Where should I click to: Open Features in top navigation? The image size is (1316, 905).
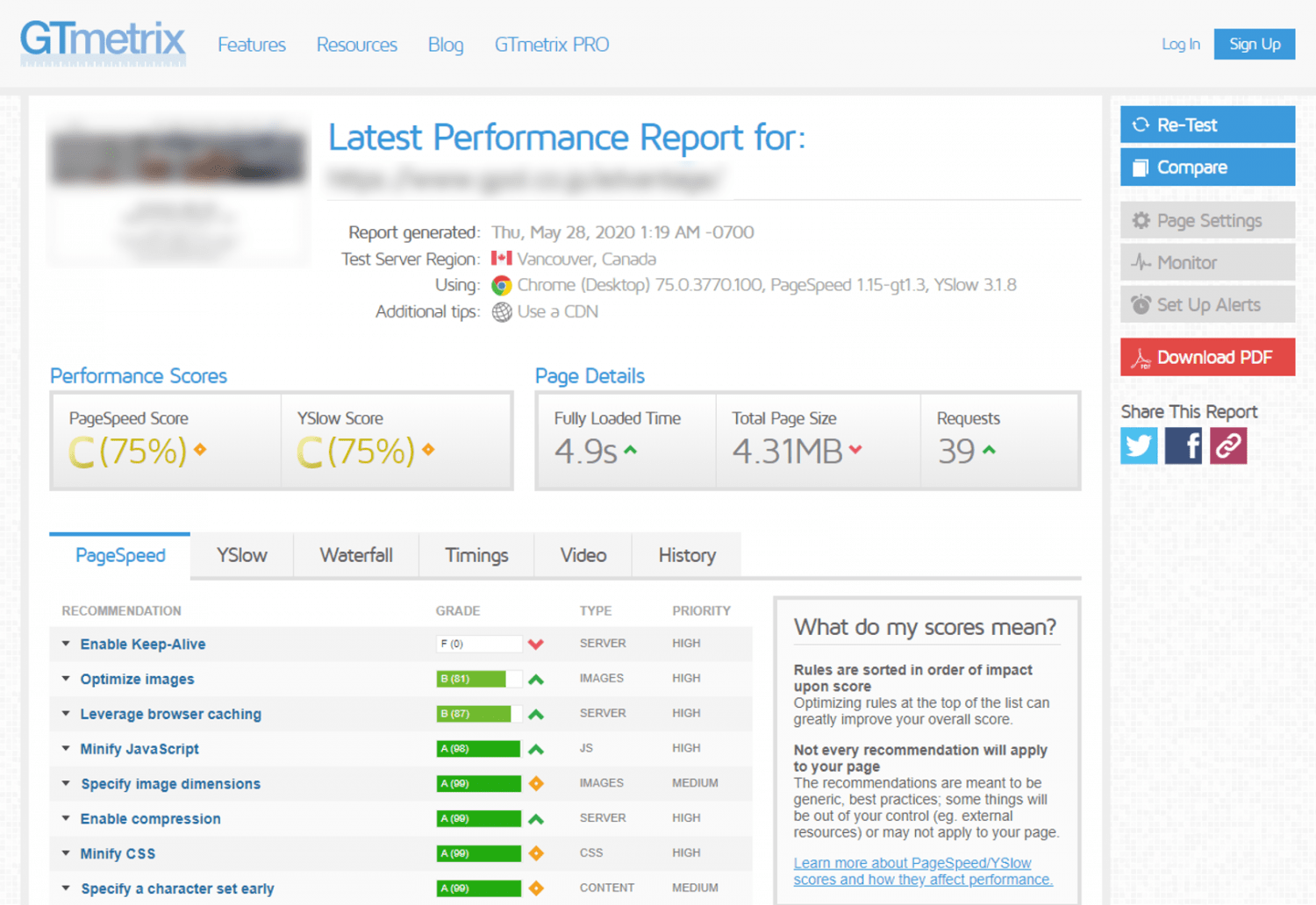[x=252, y=45]
